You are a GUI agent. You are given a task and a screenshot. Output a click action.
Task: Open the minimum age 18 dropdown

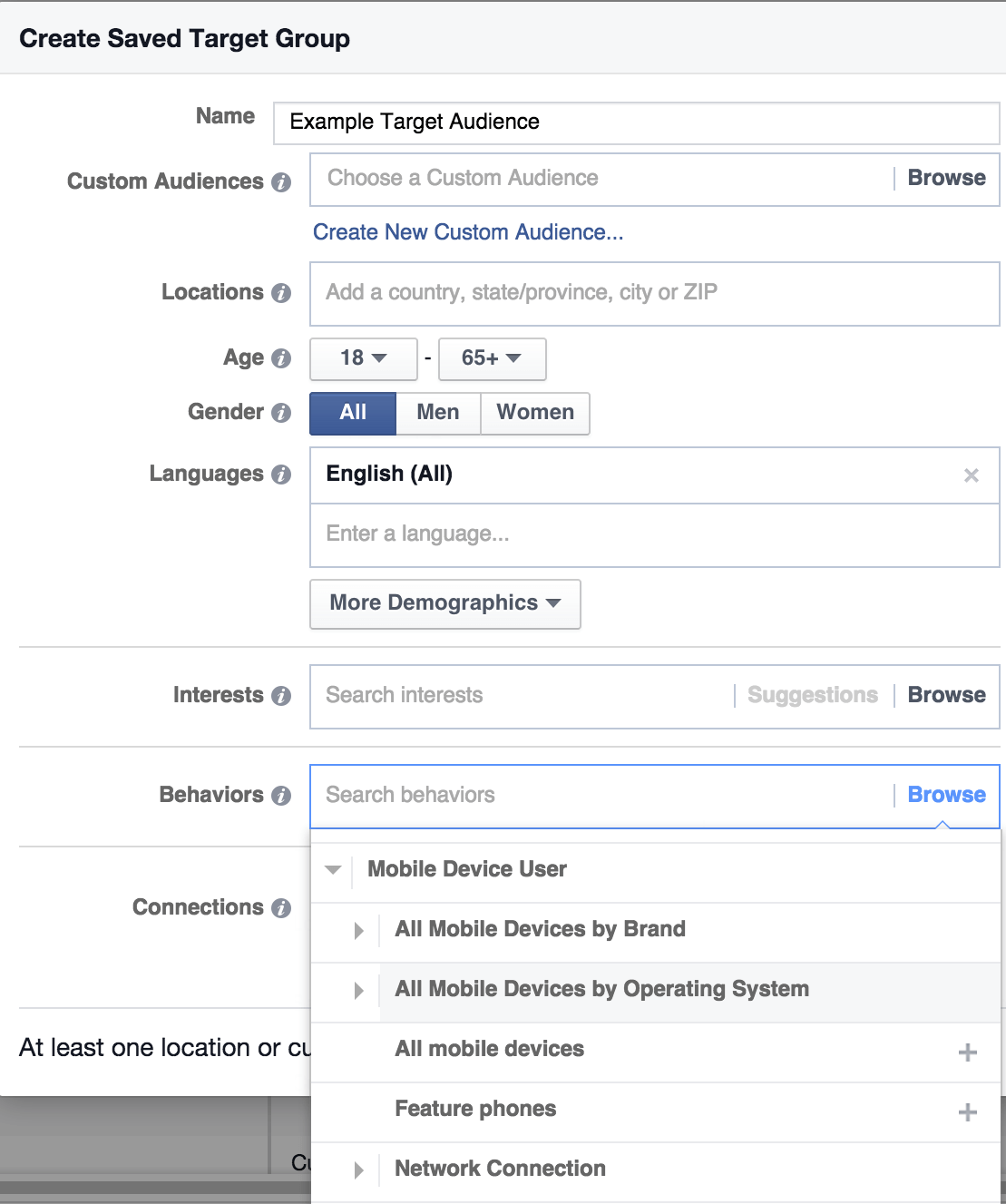[x=363, y=358]
